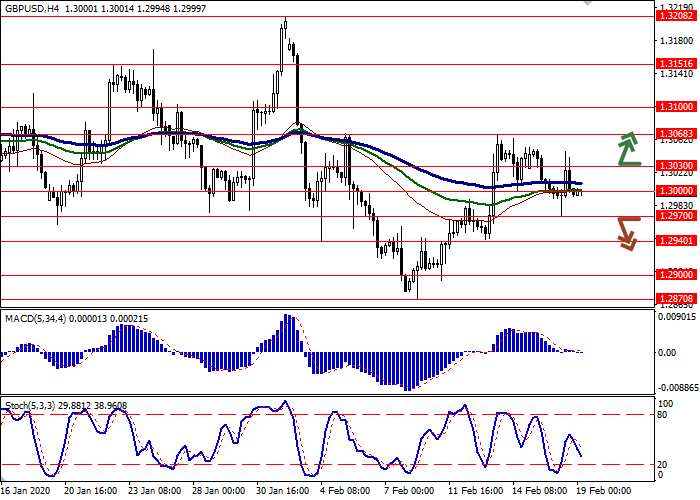Select the 1.29401 price level label
Image resolution: width=700 pixels, height=500 pixels.
click(675, 241)
